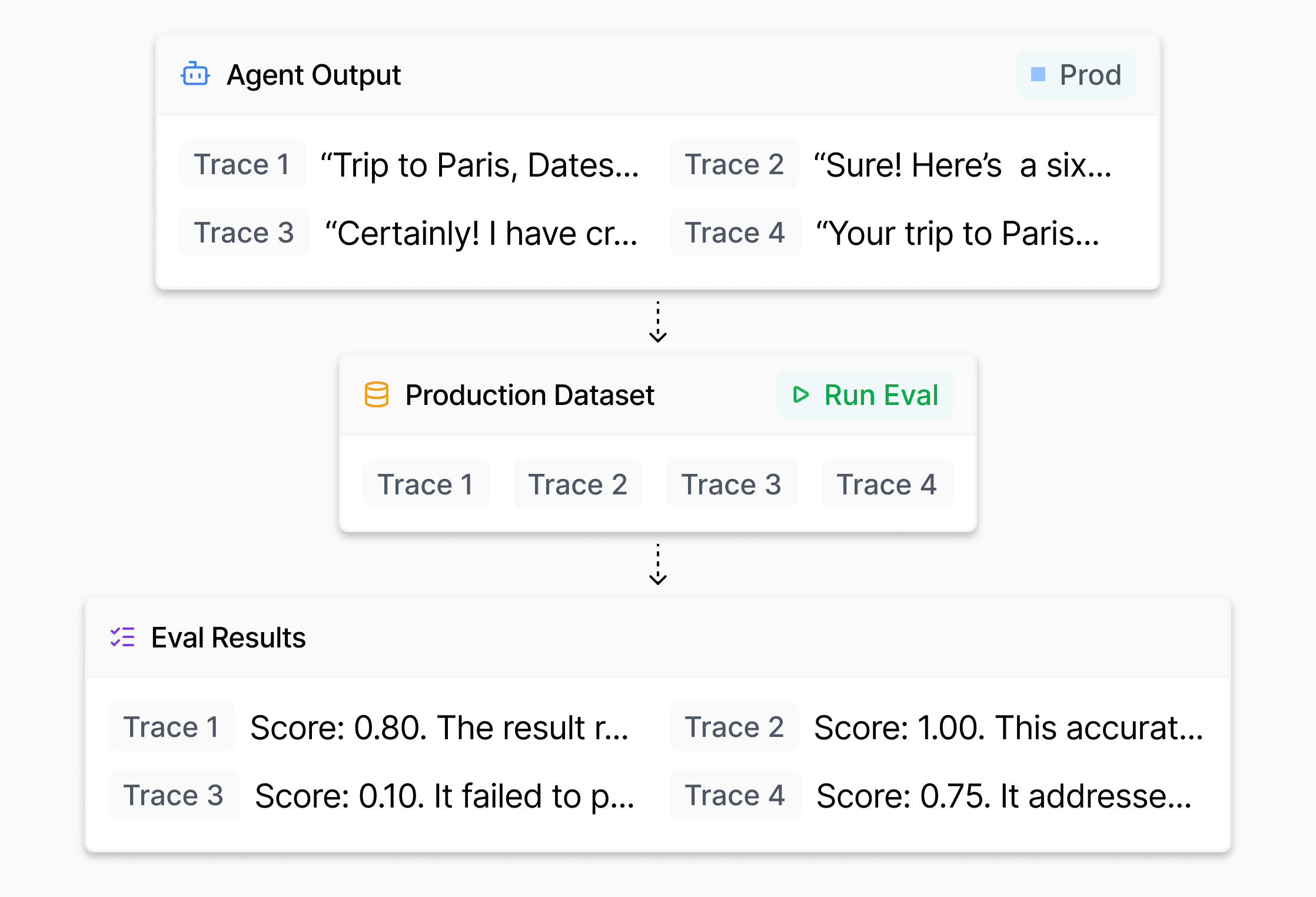Screen dimensions: 1316x897
Task: Click the robot icon beside Agent Output
Action: 195,75
